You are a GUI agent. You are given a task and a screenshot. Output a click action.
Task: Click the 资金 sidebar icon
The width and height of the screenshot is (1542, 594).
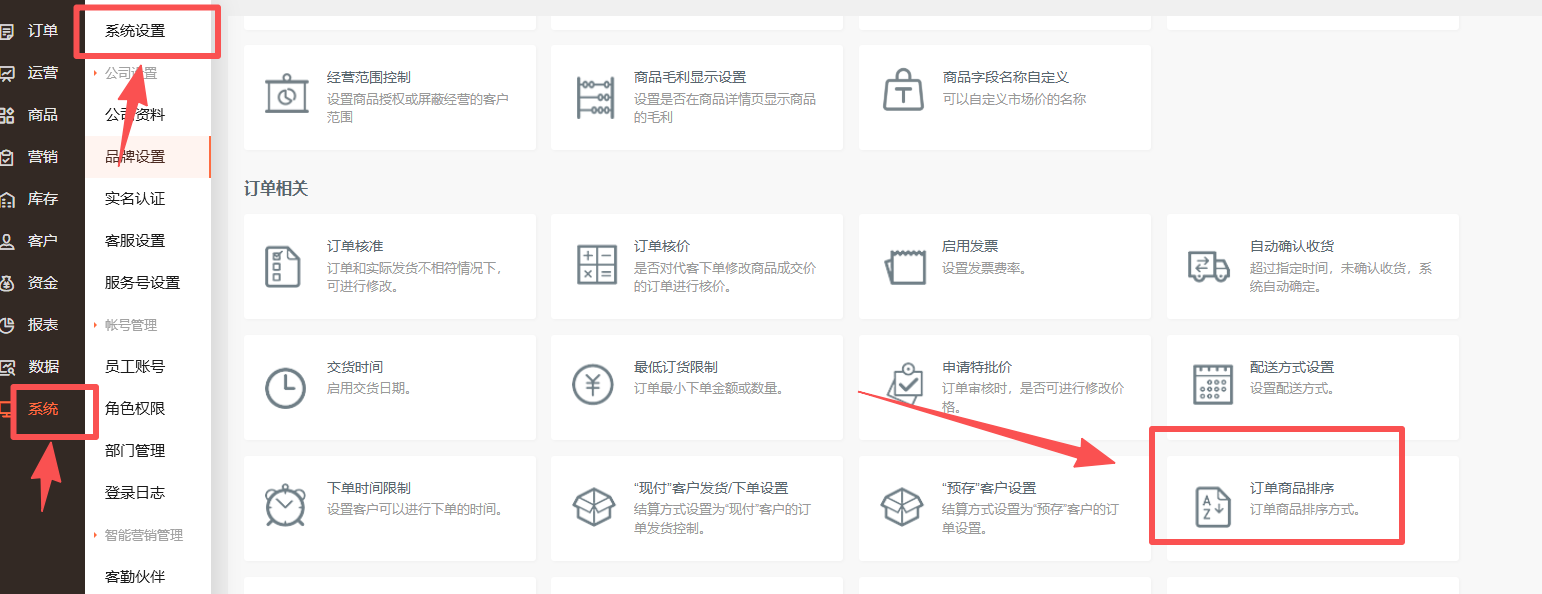coord(7,283)
